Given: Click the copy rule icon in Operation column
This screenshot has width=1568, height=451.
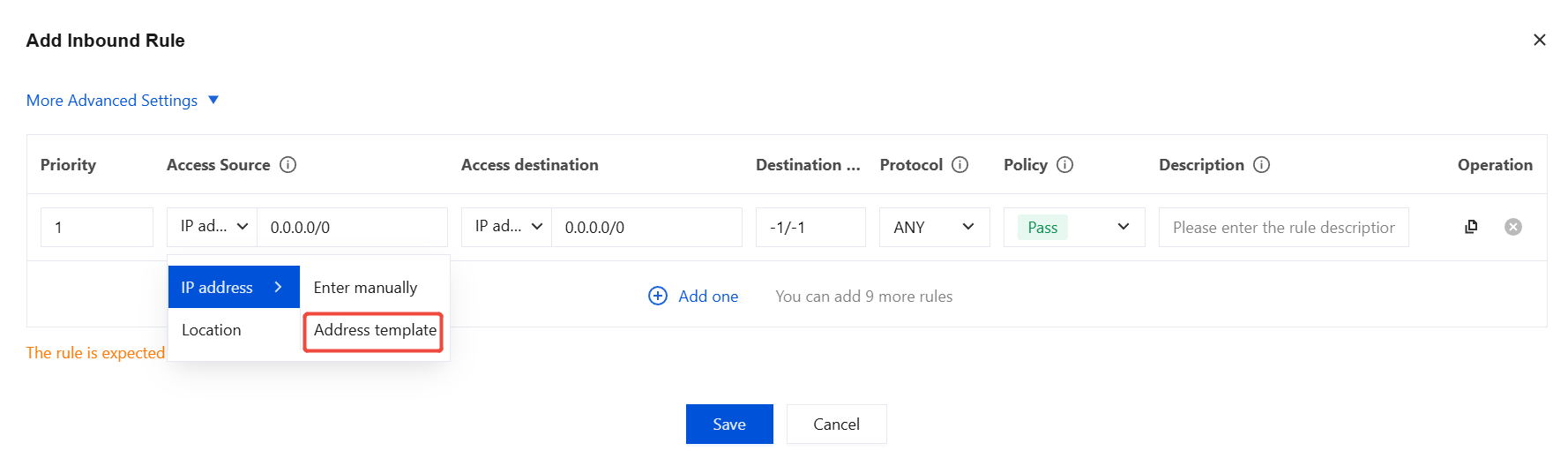Looking at the screenshot, I should tap(1470, 227).
